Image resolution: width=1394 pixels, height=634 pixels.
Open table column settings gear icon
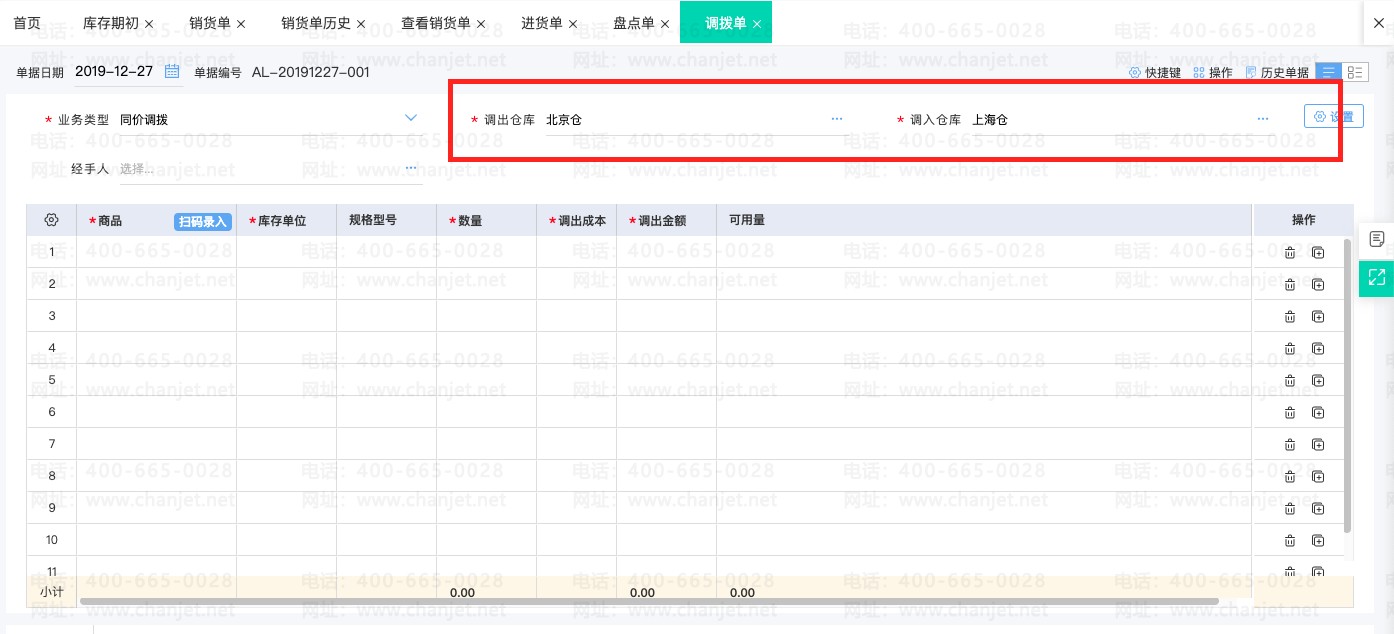(x=51, y=220)
